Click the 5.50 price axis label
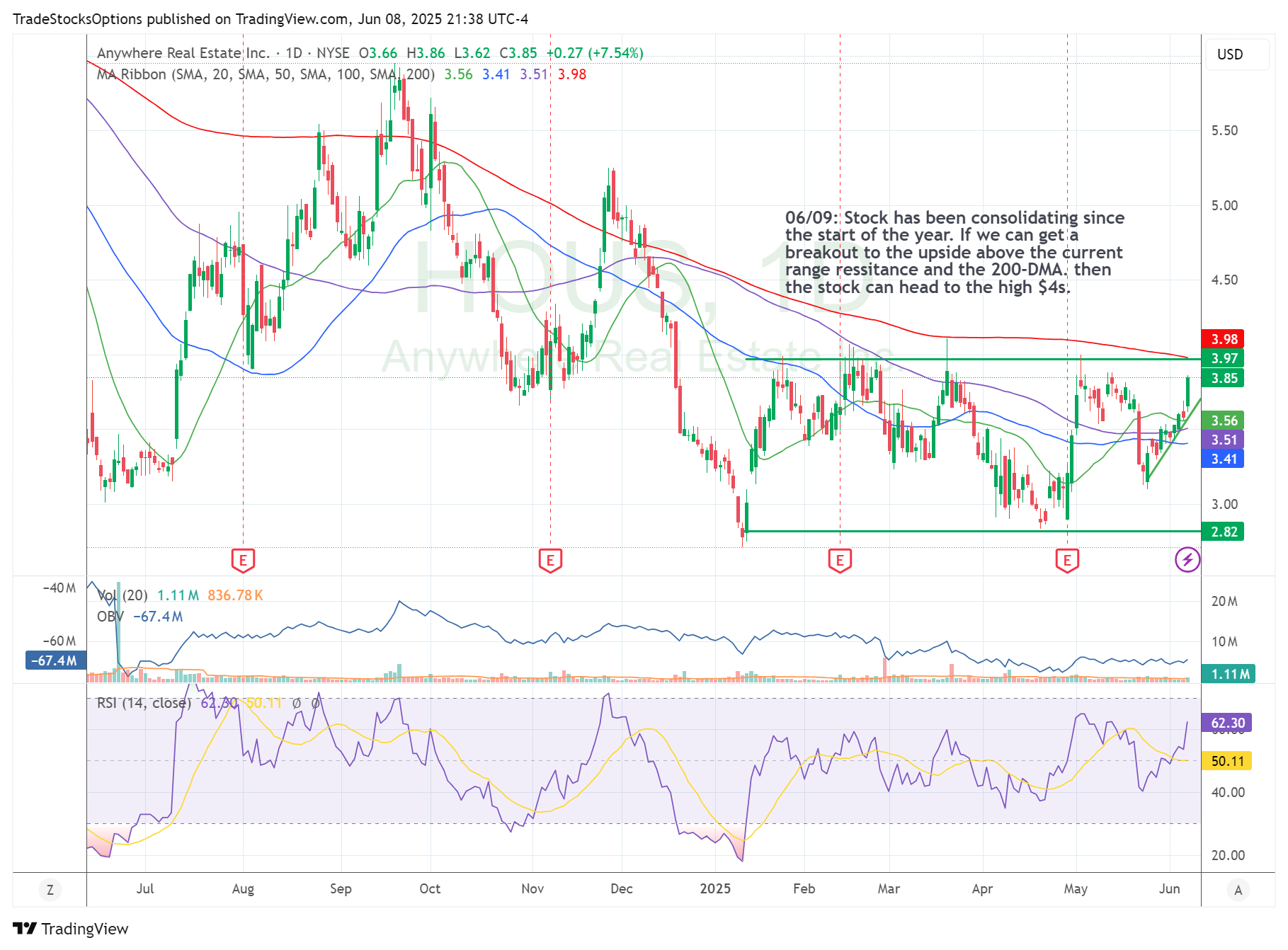Image resolution: width=1288 pixels, height=950 pixels. (1225, 130)
